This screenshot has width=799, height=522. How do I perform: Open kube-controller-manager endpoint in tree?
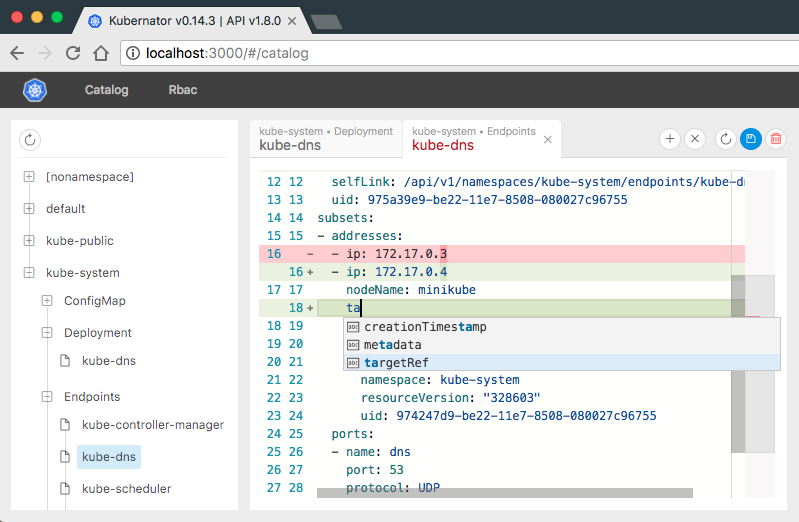(152, 425)
